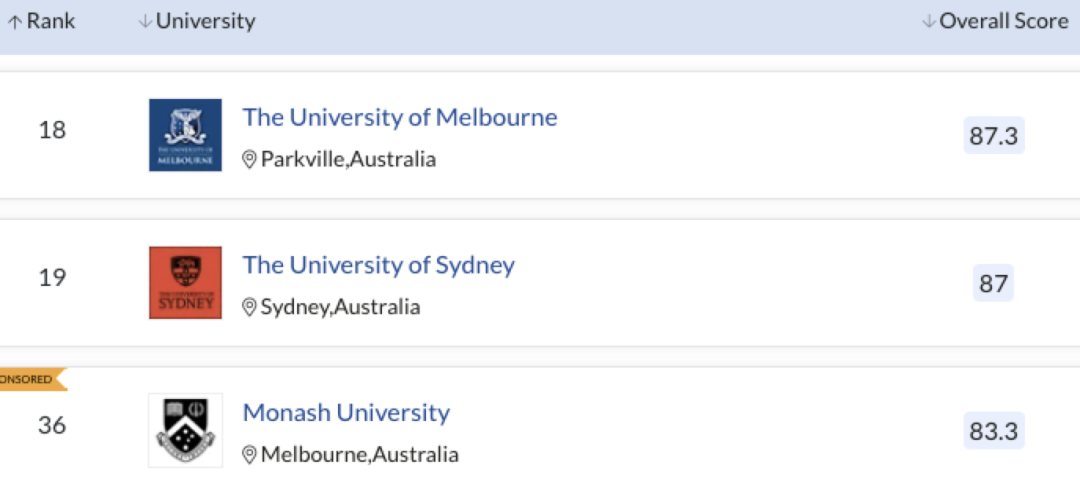
Task: Click location pin icon beside Sydney,Australia
Action: point(249,307)
